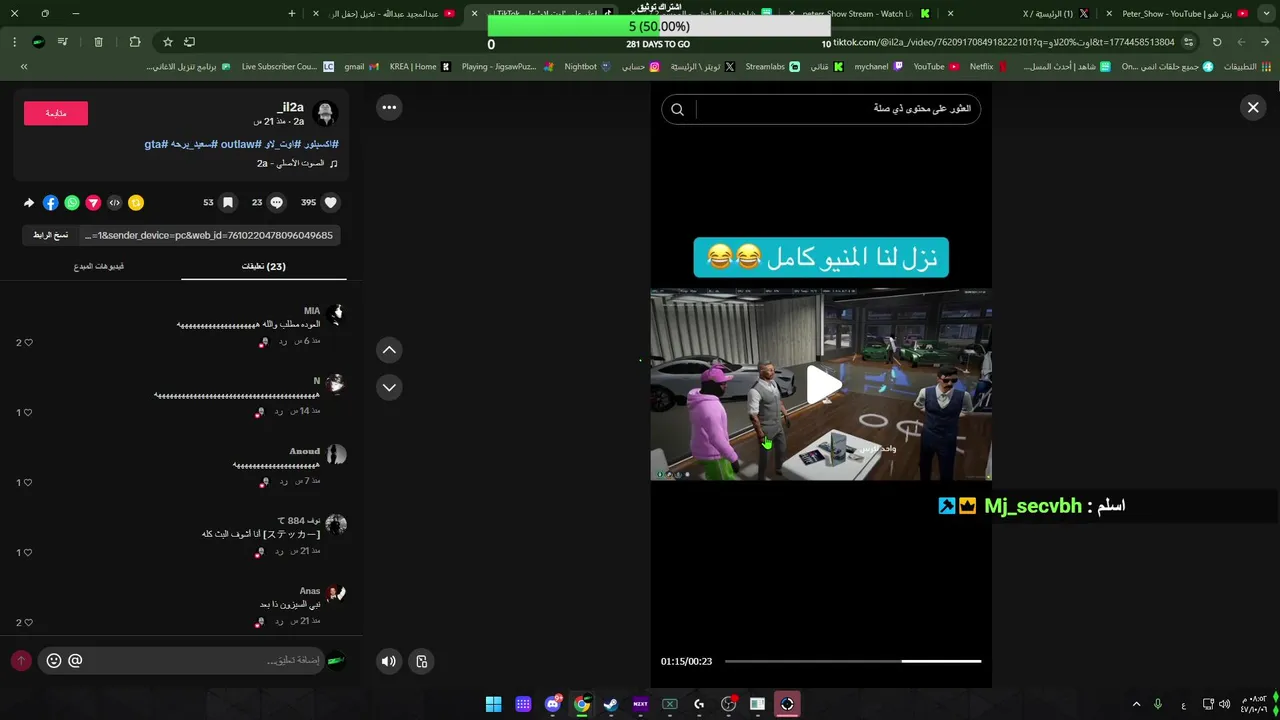Share the video via WhatsApp
The image size is (1280, 720).
coord(72,203)
